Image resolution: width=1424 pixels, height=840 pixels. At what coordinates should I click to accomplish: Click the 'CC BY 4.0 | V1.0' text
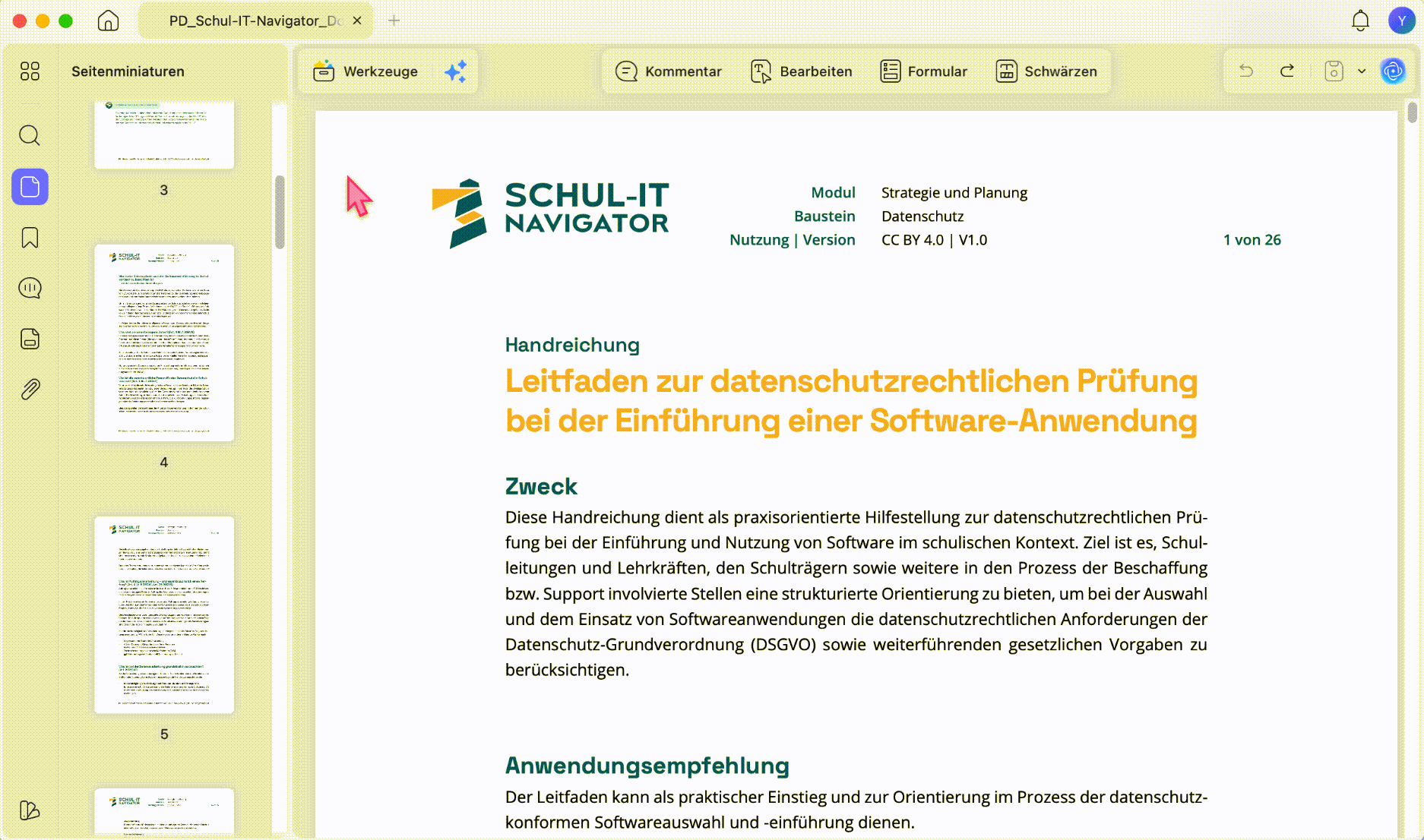[x=934, y=240]
